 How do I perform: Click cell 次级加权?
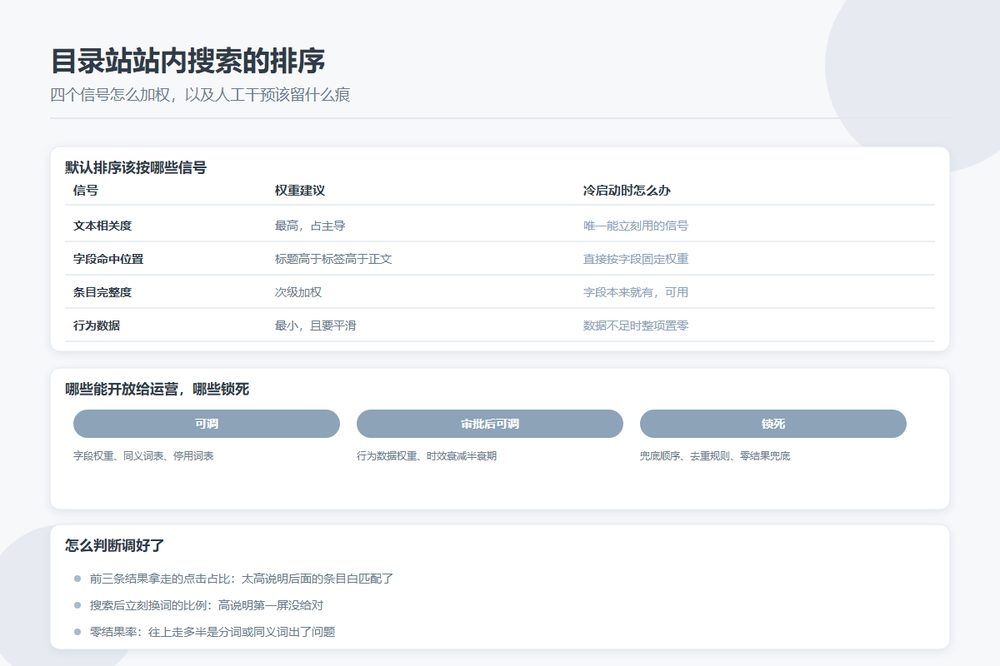click(x=298, y=292)
